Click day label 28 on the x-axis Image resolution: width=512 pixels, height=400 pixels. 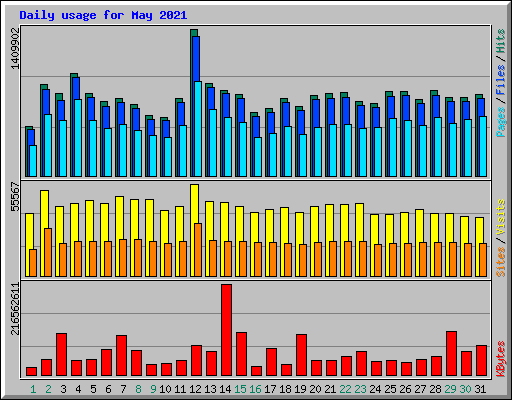coord(435,389)
